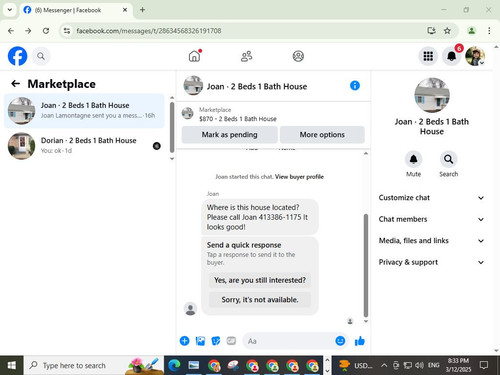Open Chrome profile avatar icon
The image size is (500, 375).
tap(471, 31)
